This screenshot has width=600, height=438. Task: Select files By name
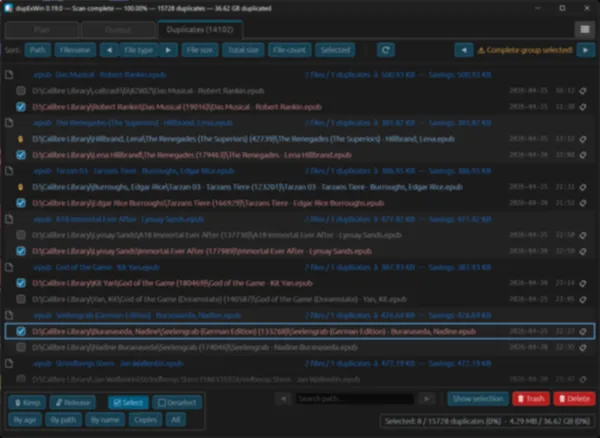pyautogui.click(x=105, y=420)
